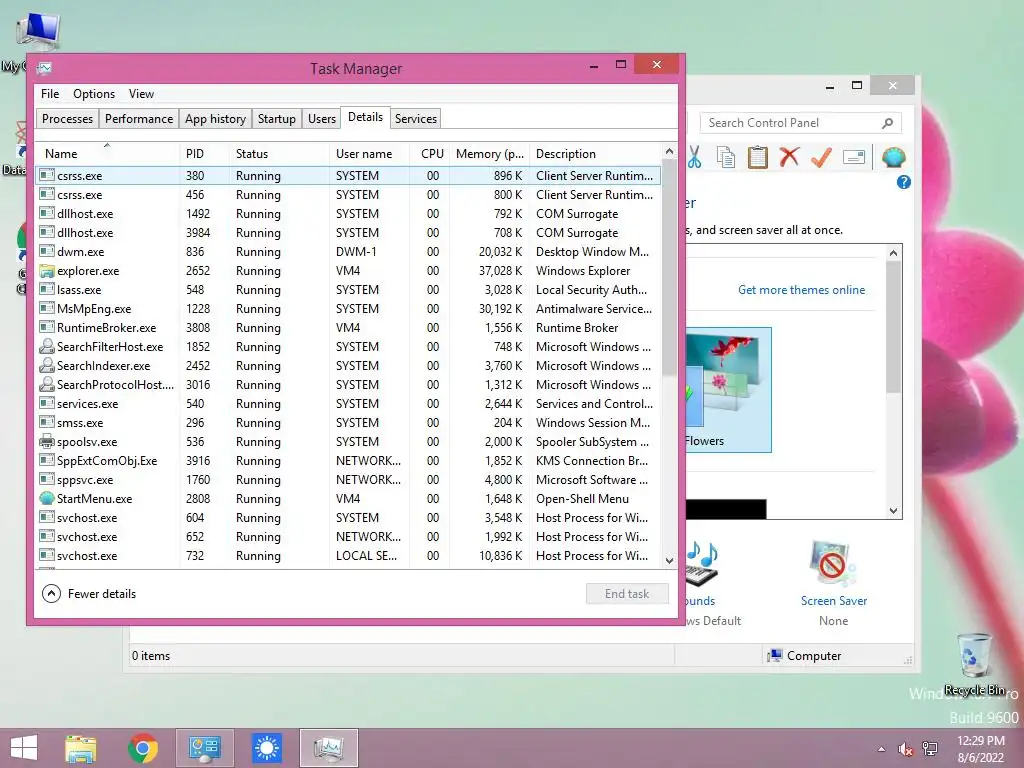Click the Task Manager title bar icon
Image resolution: width=1024 pixels, height=768 pixels.
pos(44,68)
